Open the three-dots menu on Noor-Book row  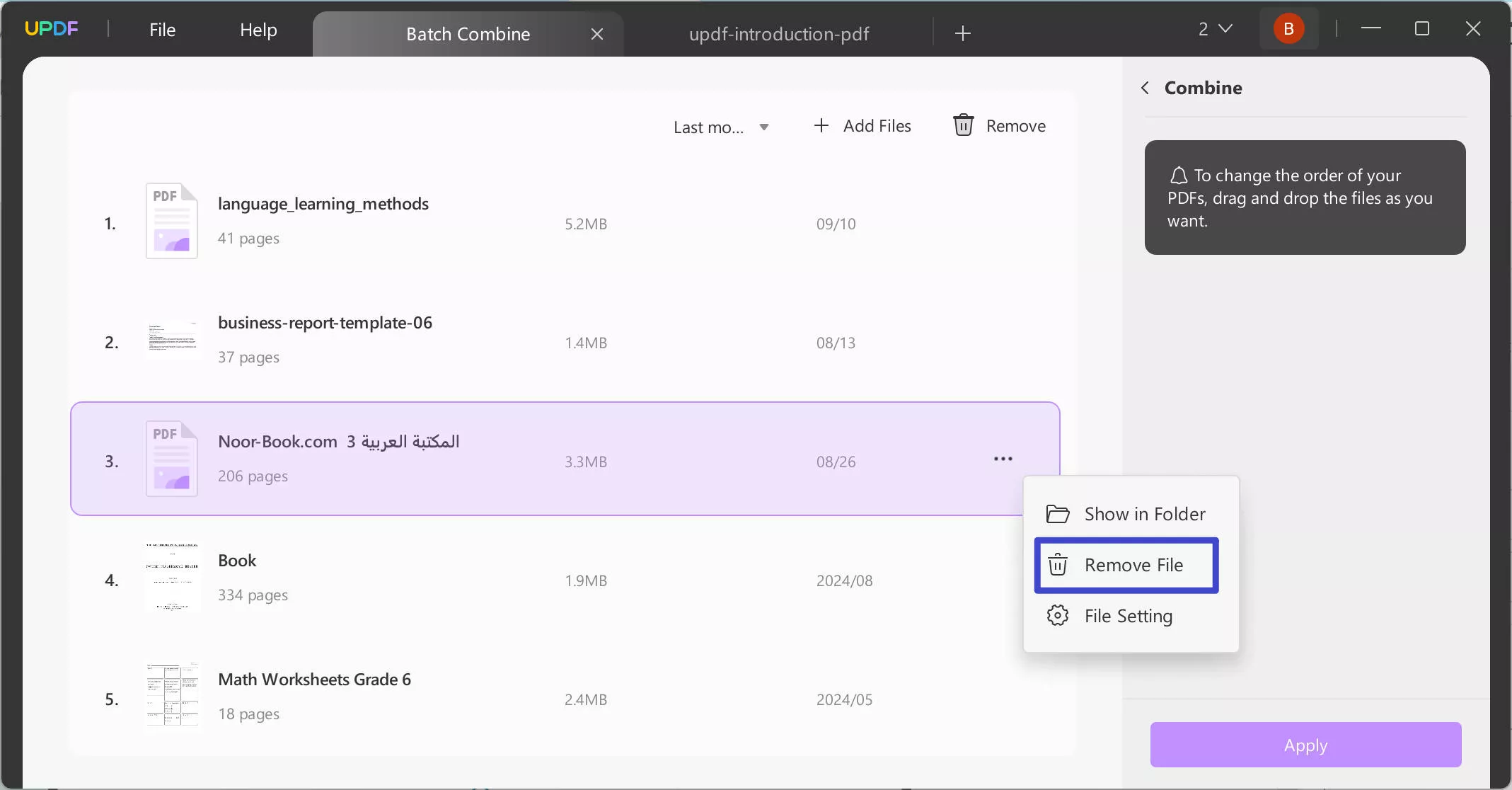[x=1003, y=459]
